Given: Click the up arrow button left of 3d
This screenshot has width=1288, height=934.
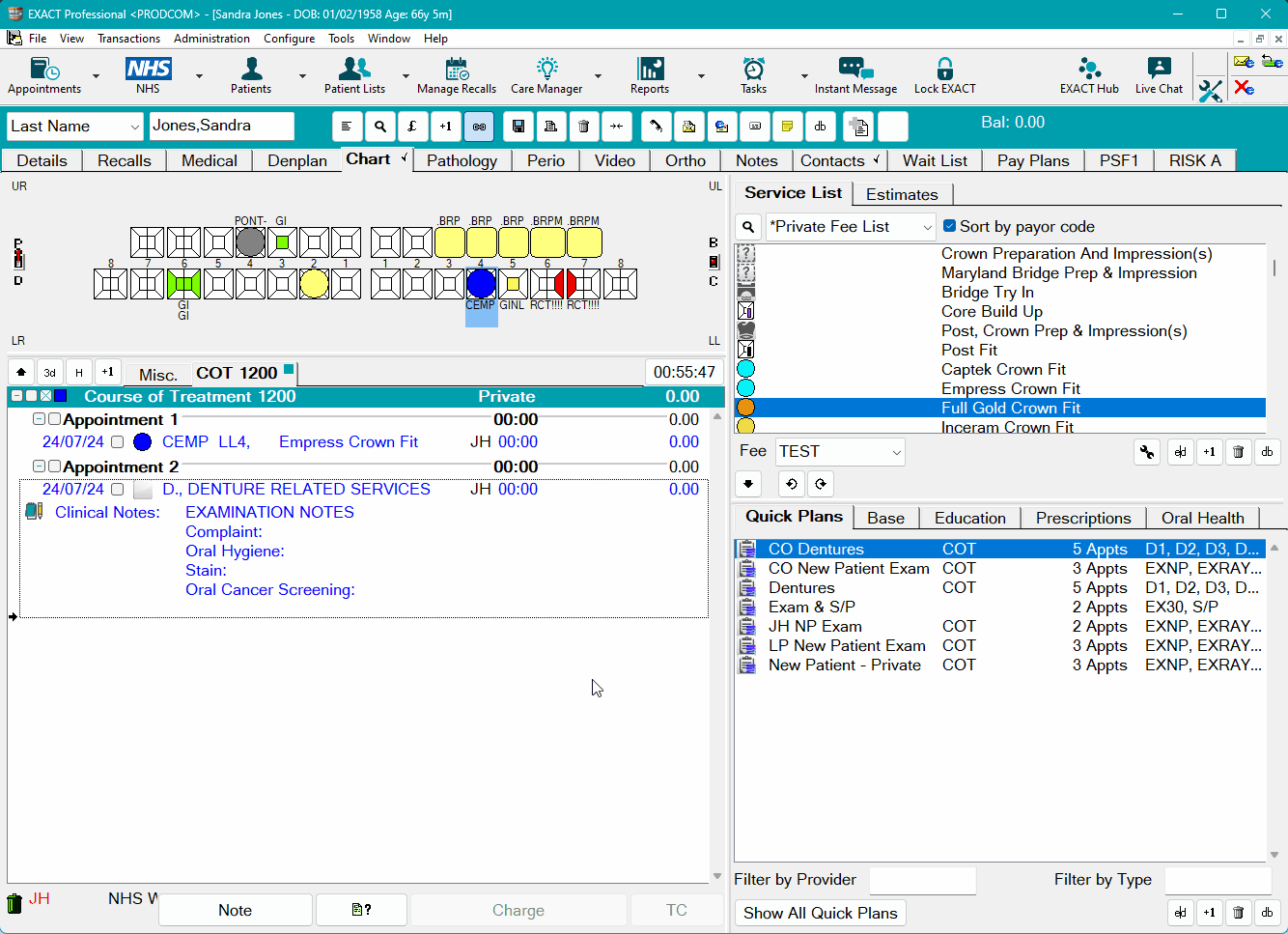Looking at the screenshot, I should click(x=21, y=372).
